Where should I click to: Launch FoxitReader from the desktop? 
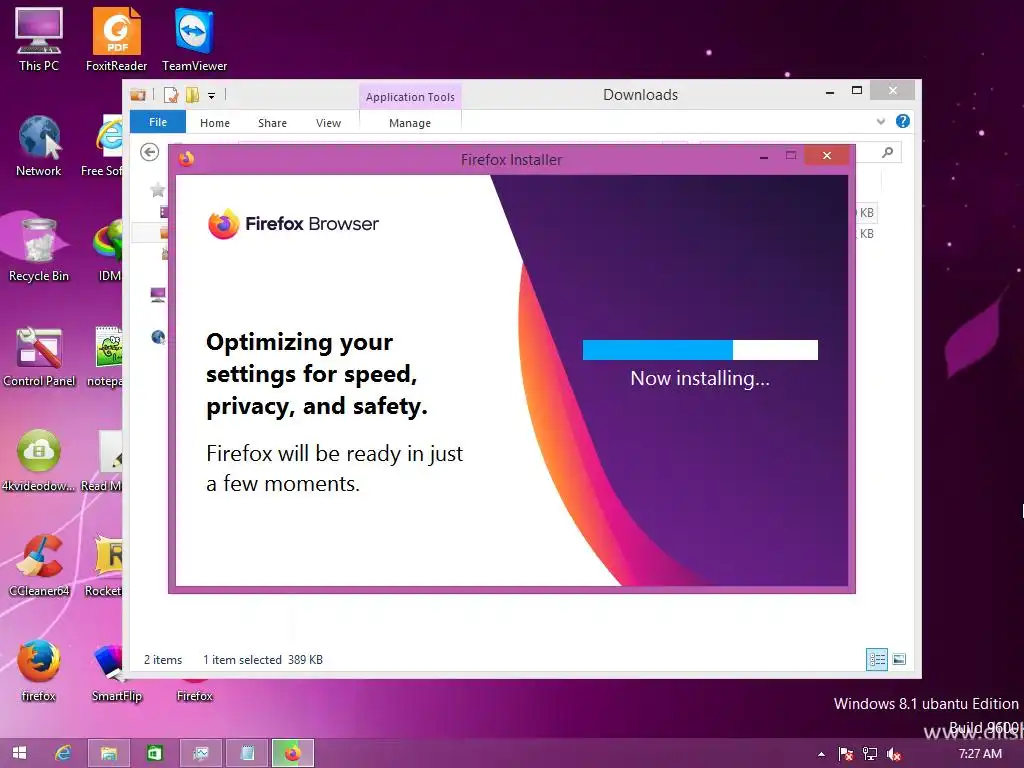pos(116,39)
